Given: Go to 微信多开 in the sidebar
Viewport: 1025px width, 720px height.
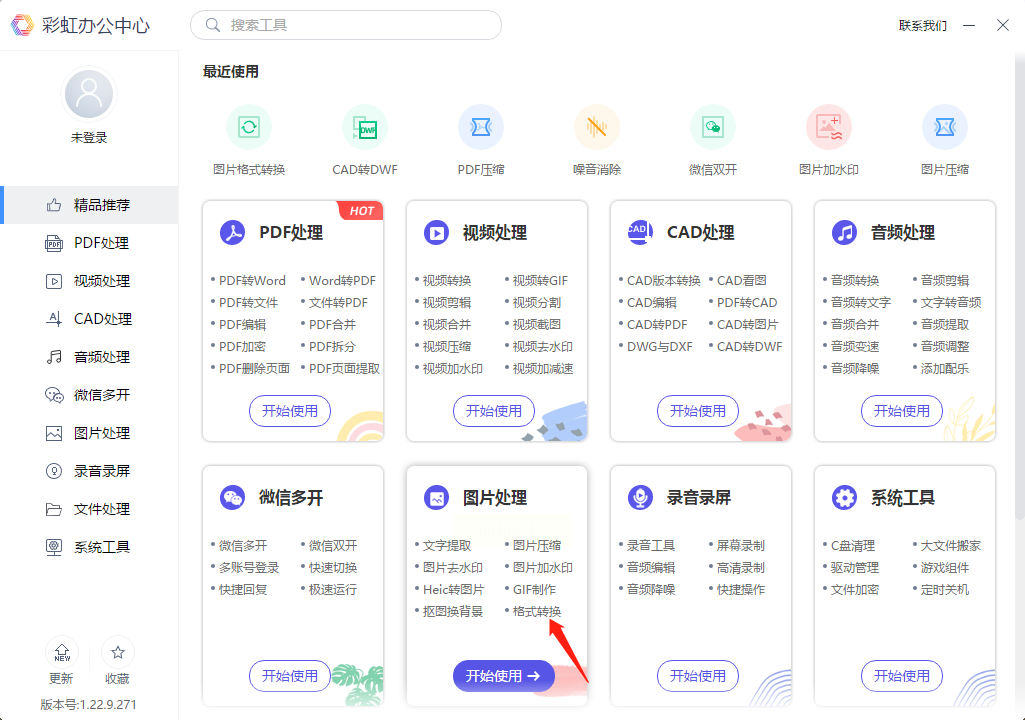Looking at the screenshot, I should point(89,395).
